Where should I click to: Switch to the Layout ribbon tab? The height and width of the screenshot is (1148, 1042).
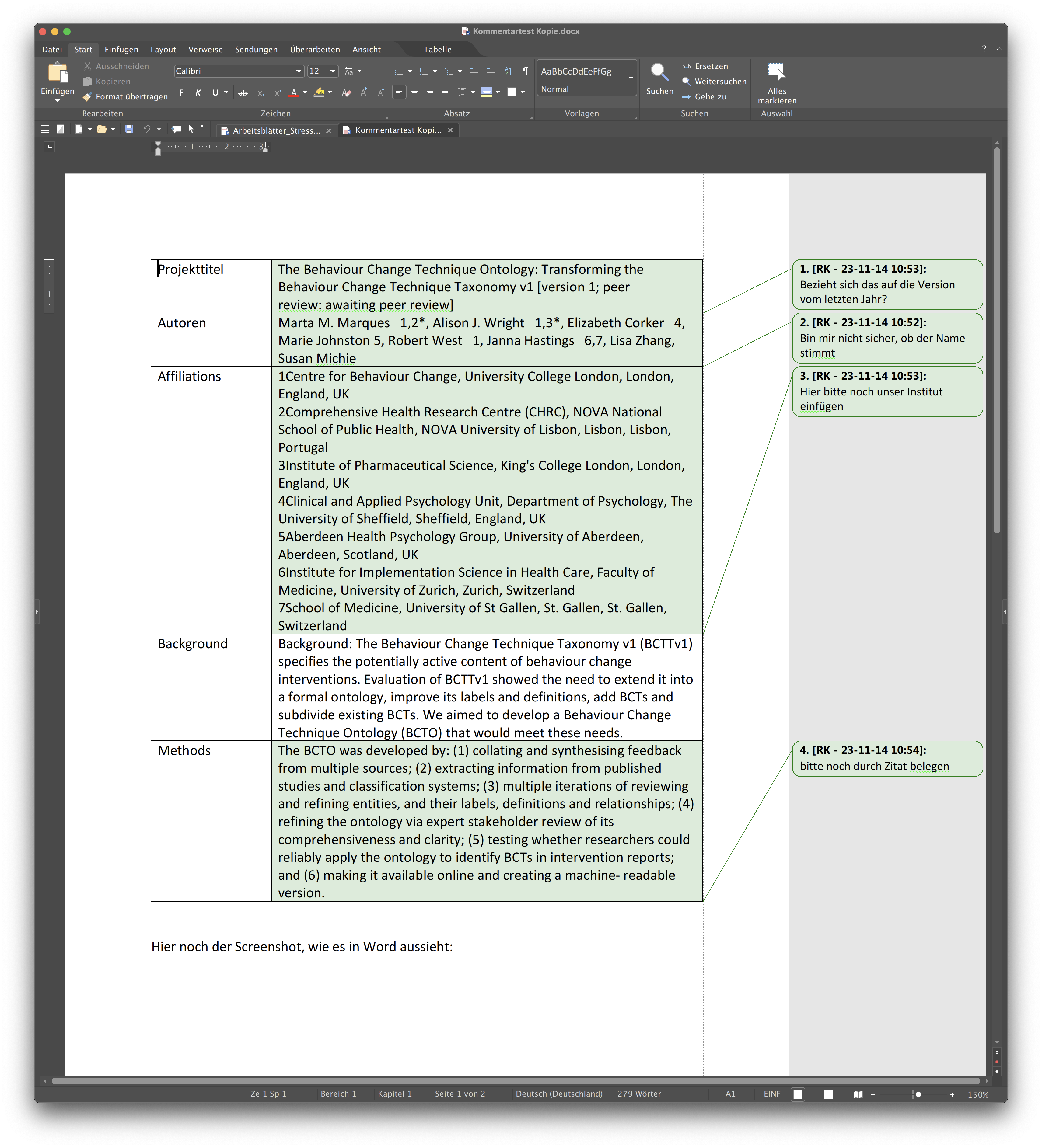point(163,50)
